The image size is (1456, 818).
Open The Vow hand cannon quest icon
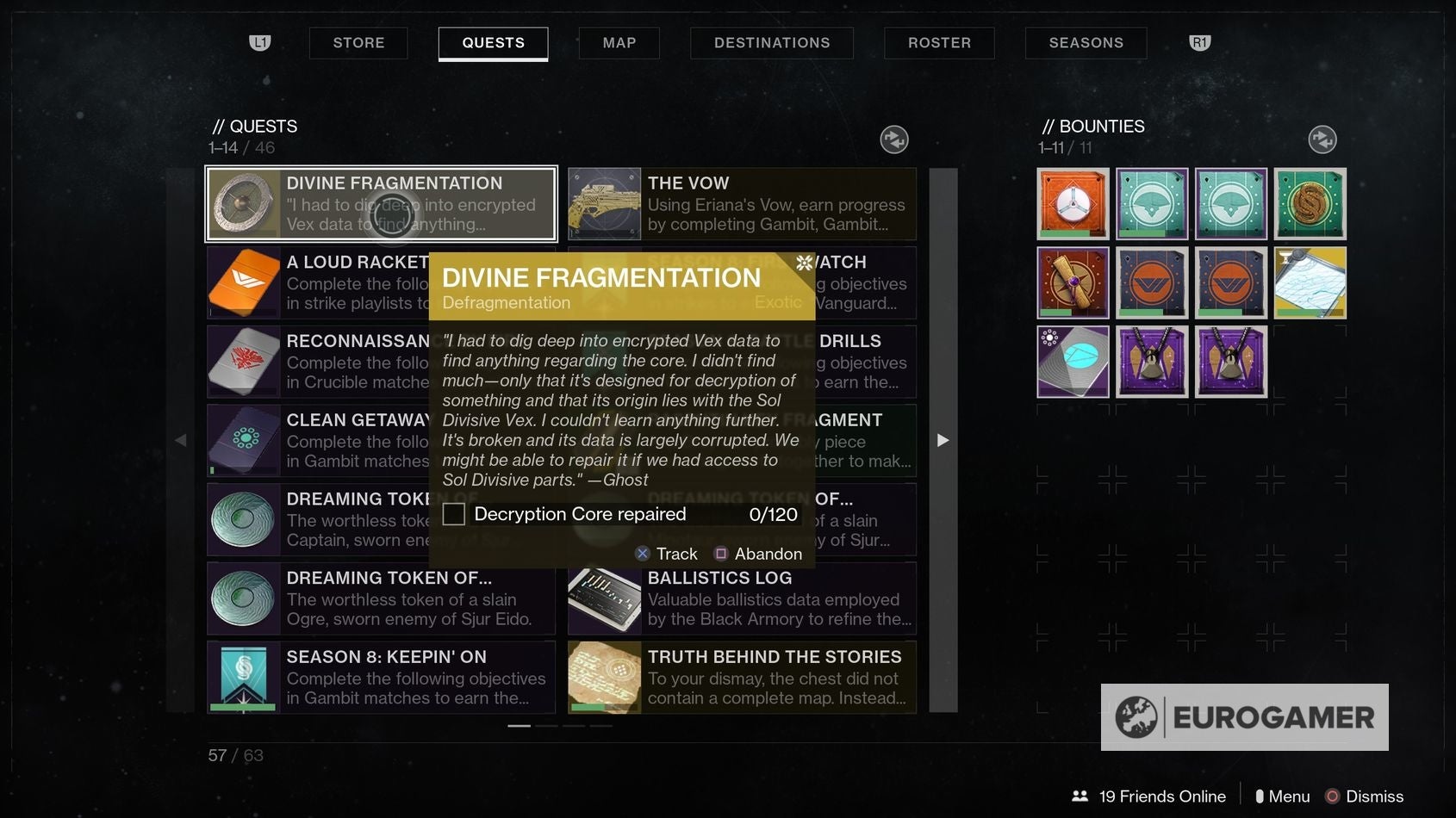[604, 203]
